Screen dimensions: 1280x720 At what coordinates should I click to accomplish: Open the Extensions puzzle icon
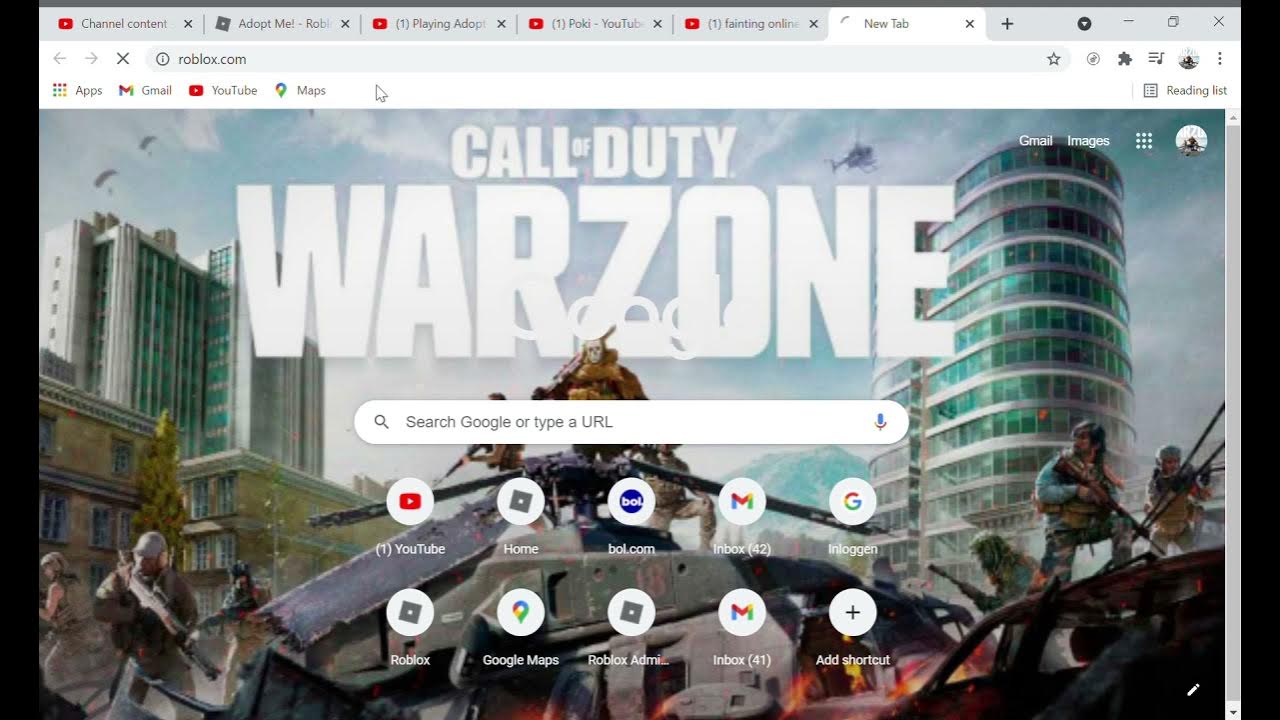tap(1125, 59)
